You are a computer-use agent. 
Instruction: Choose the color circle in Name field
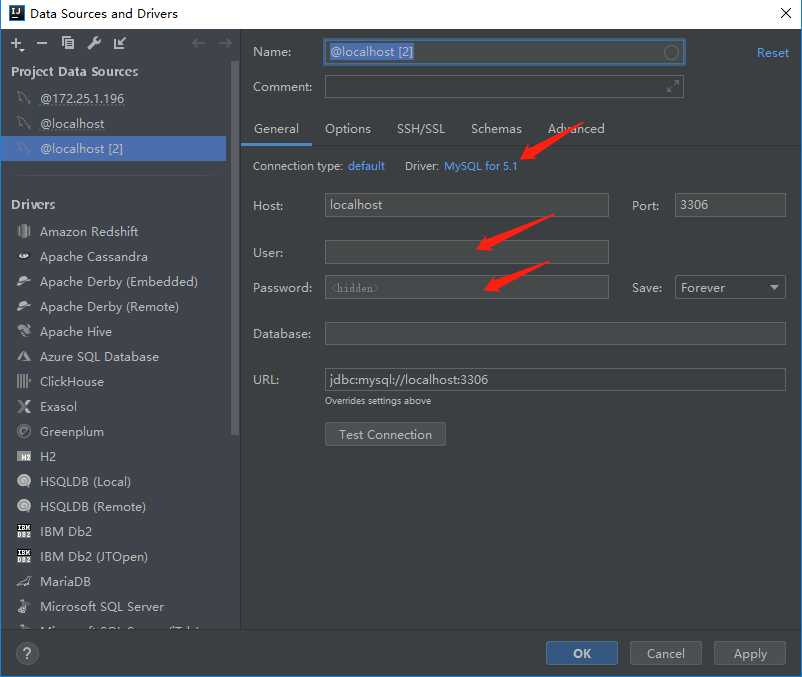671,52
